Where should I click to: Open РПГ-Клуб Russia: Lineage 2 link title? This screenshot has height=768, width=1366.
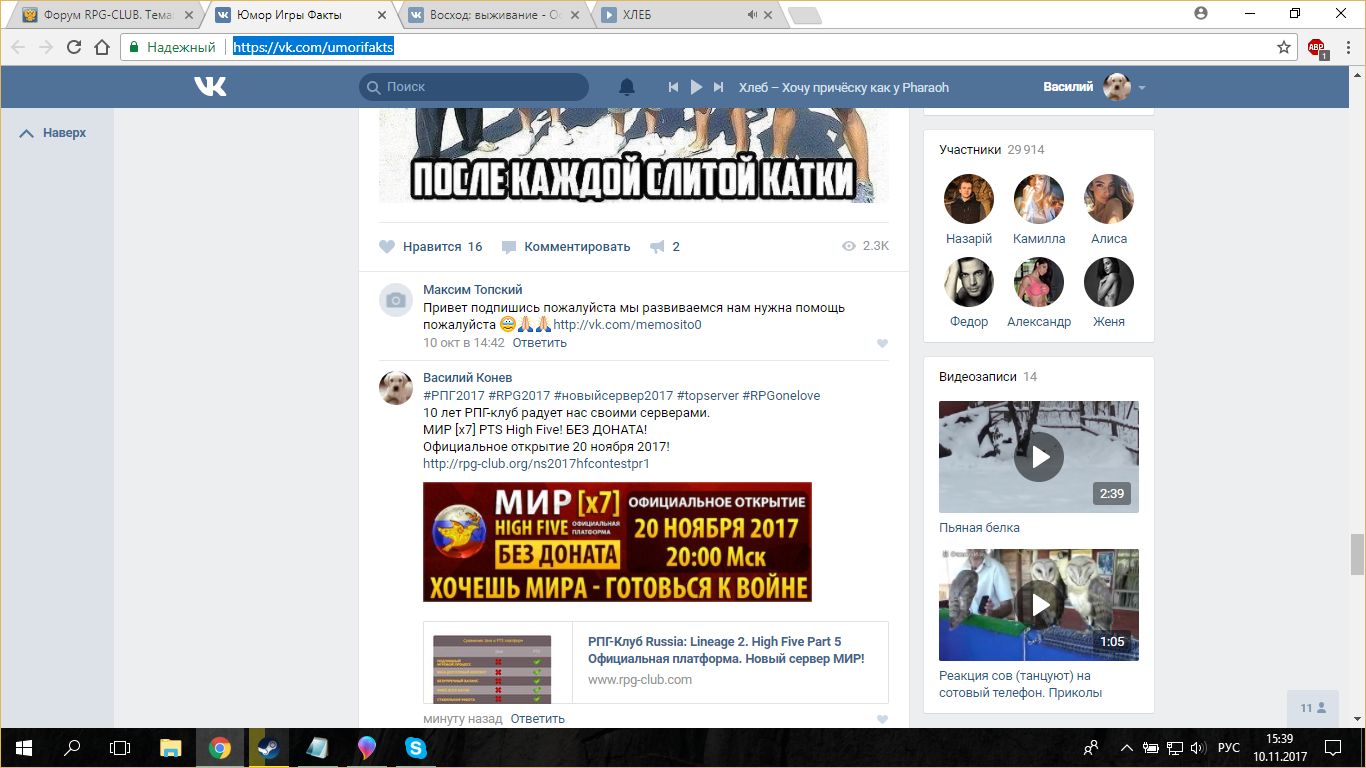726,650
